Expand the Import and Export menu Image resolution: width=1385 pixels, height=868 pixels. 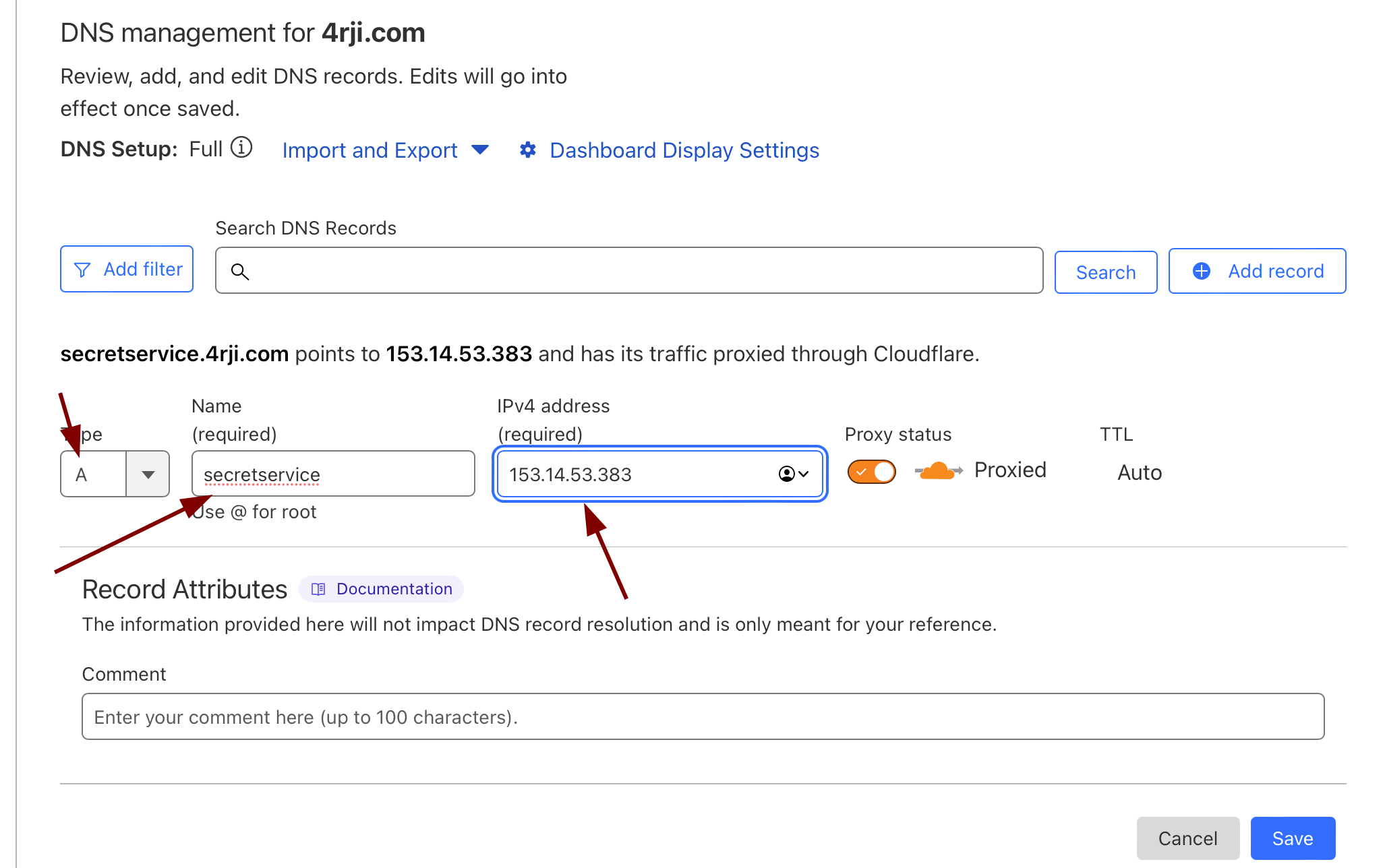coord(370,150)
